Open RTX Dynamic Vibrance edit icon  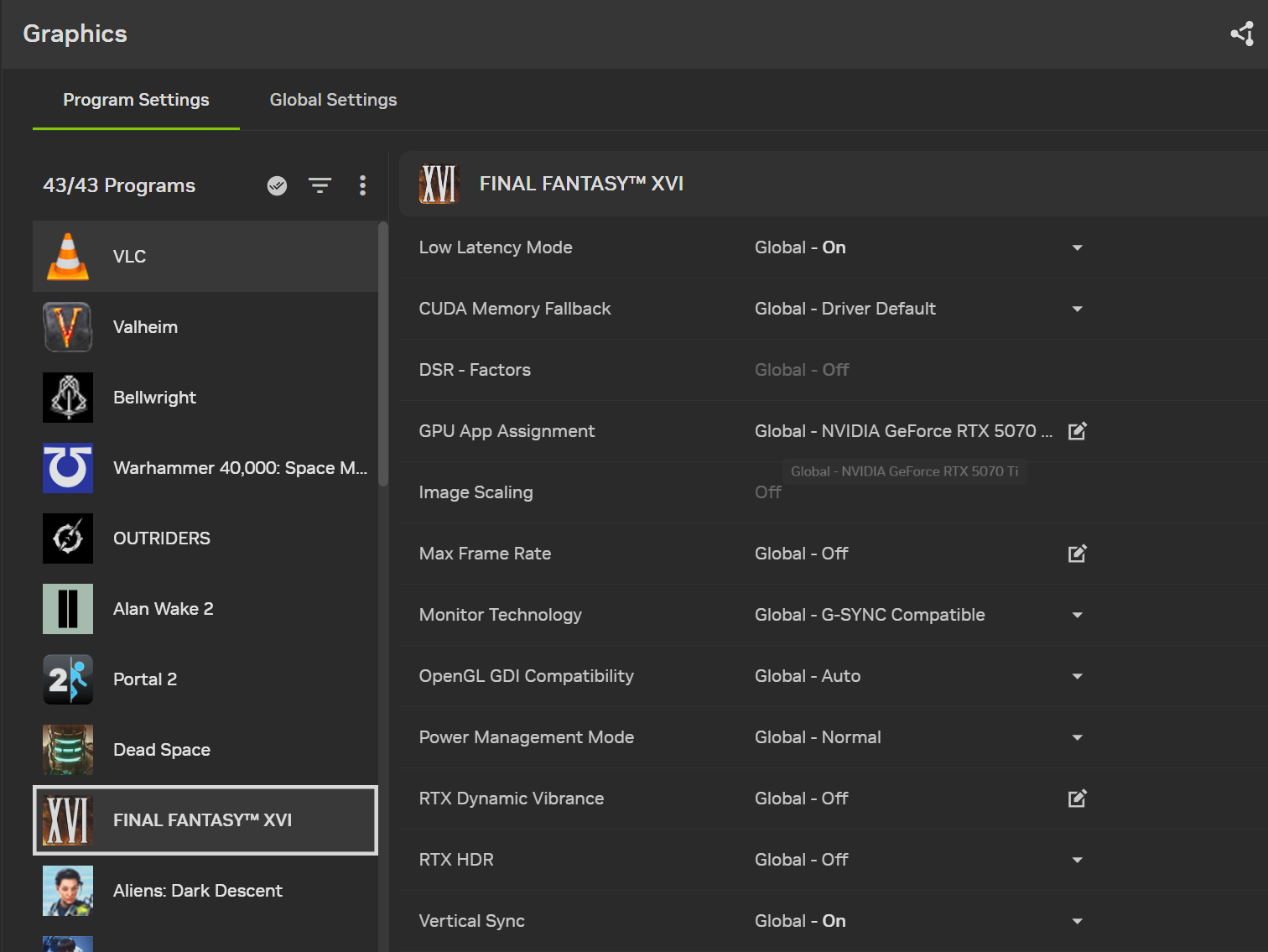(x=1078, y=799)
